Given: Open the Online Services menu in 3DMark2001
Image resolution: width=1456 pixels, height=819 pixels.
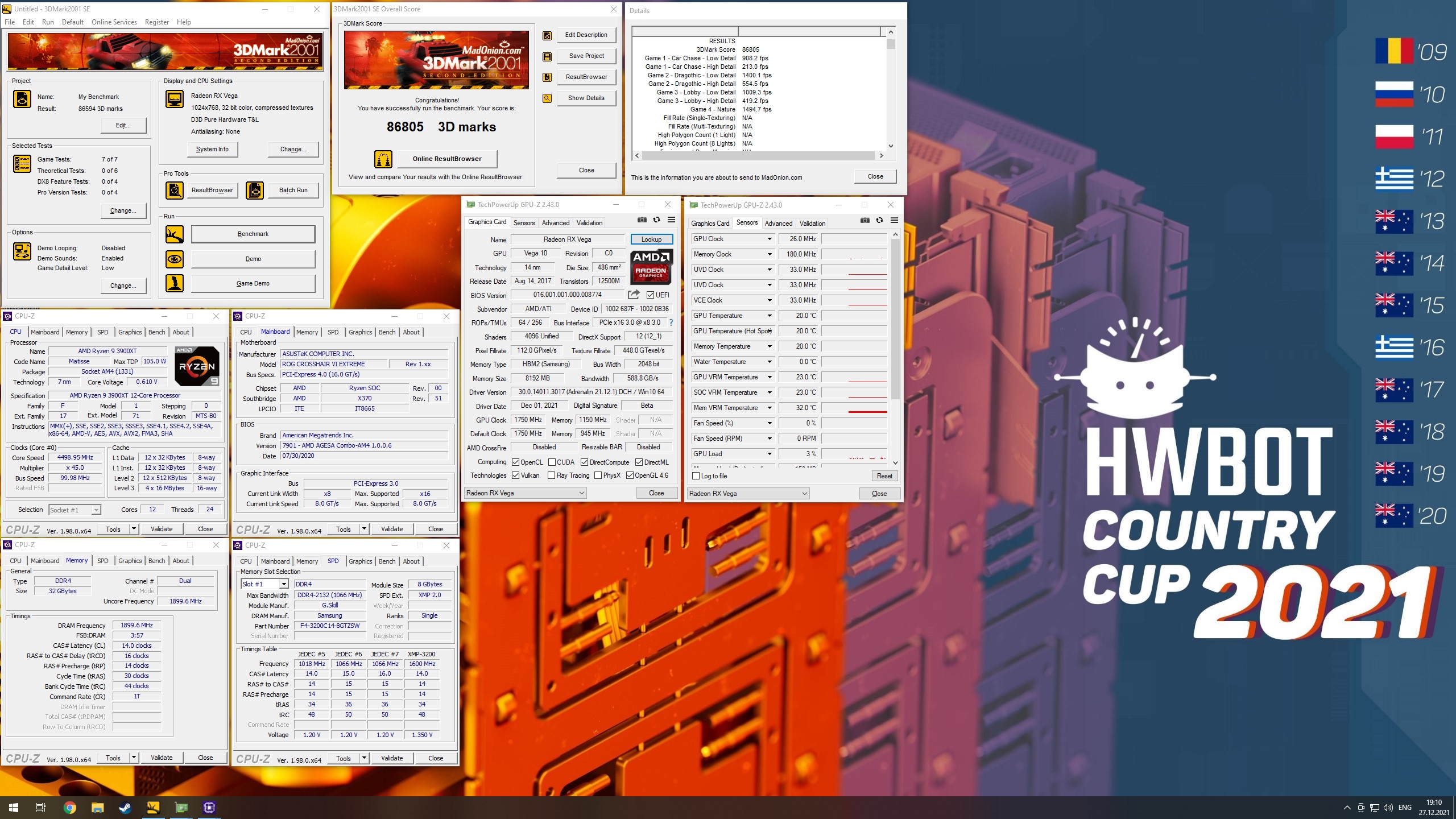Looking at the screenshot, I should 114,22.
